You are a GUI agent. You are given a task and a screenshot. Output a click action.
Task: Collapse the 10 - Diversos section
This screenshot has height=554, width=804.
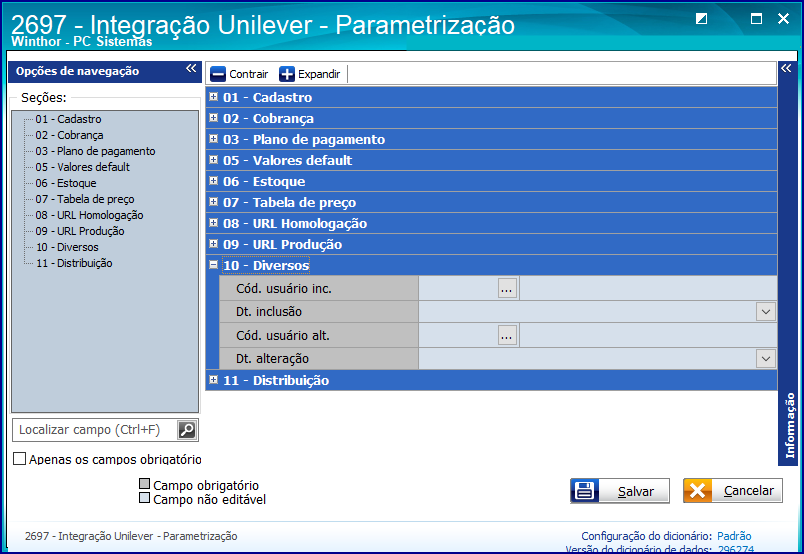214,265
